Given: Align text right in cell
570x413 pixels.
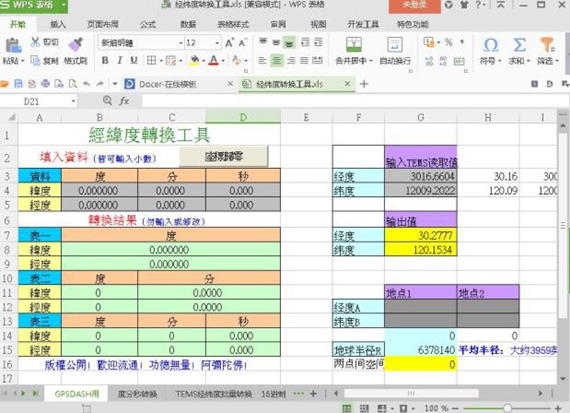Looking at the screenshot, I should tap(291, 60).
